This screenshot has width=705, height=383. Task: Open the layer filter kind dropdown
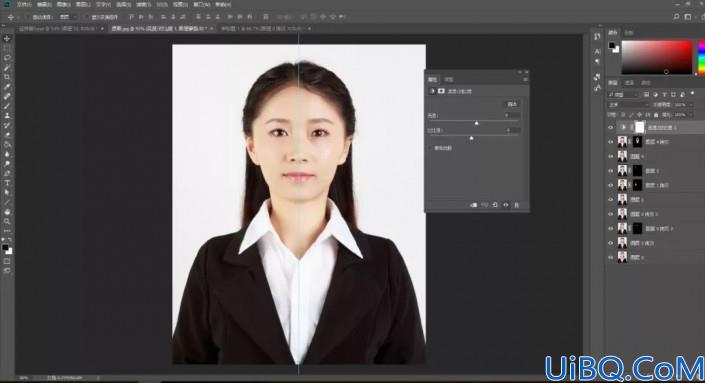click(623, 95)
